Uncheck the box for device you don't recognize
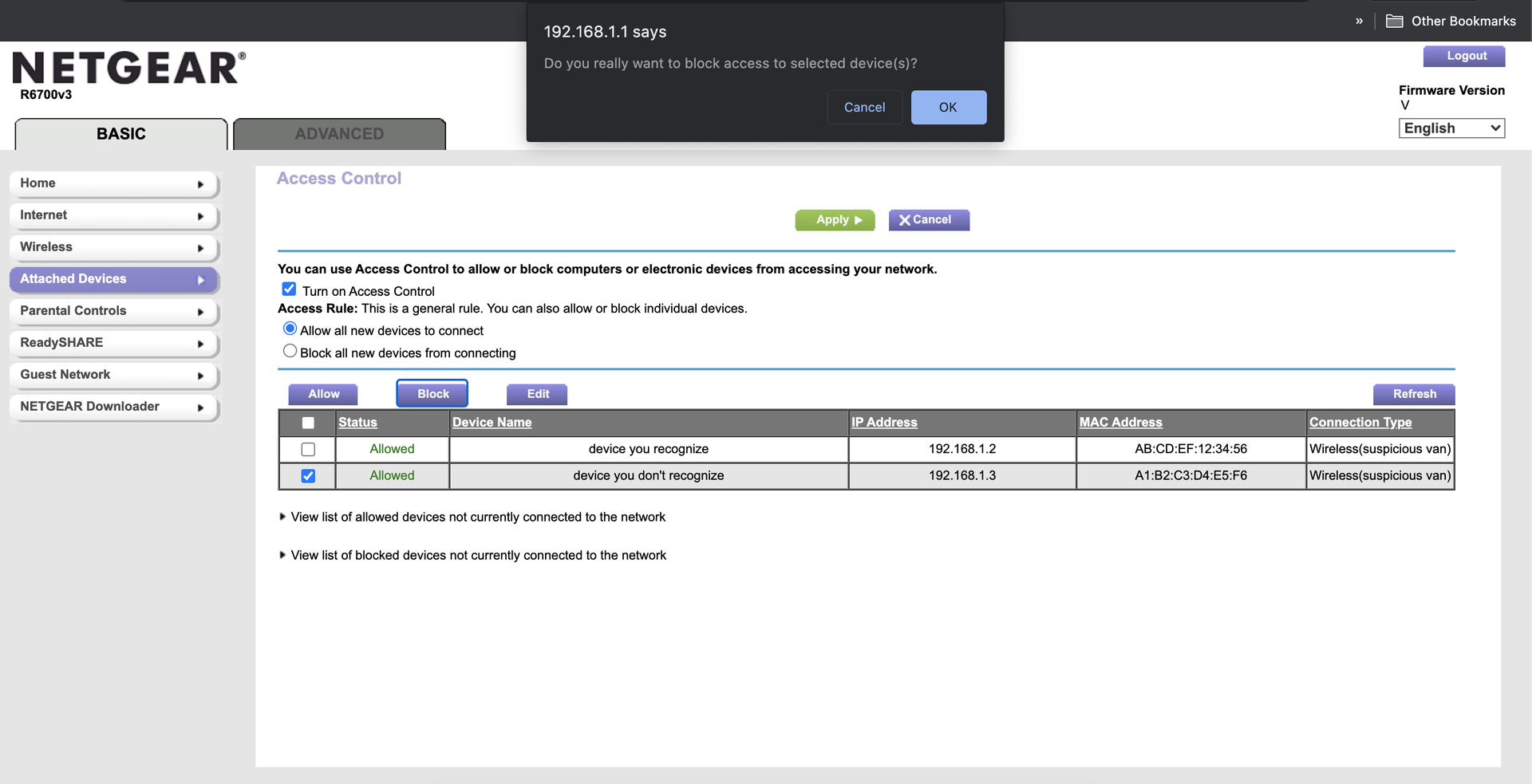Image resolution: width=1532 pixels, height=784 pixels. pyautogui.click(x=308, y=476)
